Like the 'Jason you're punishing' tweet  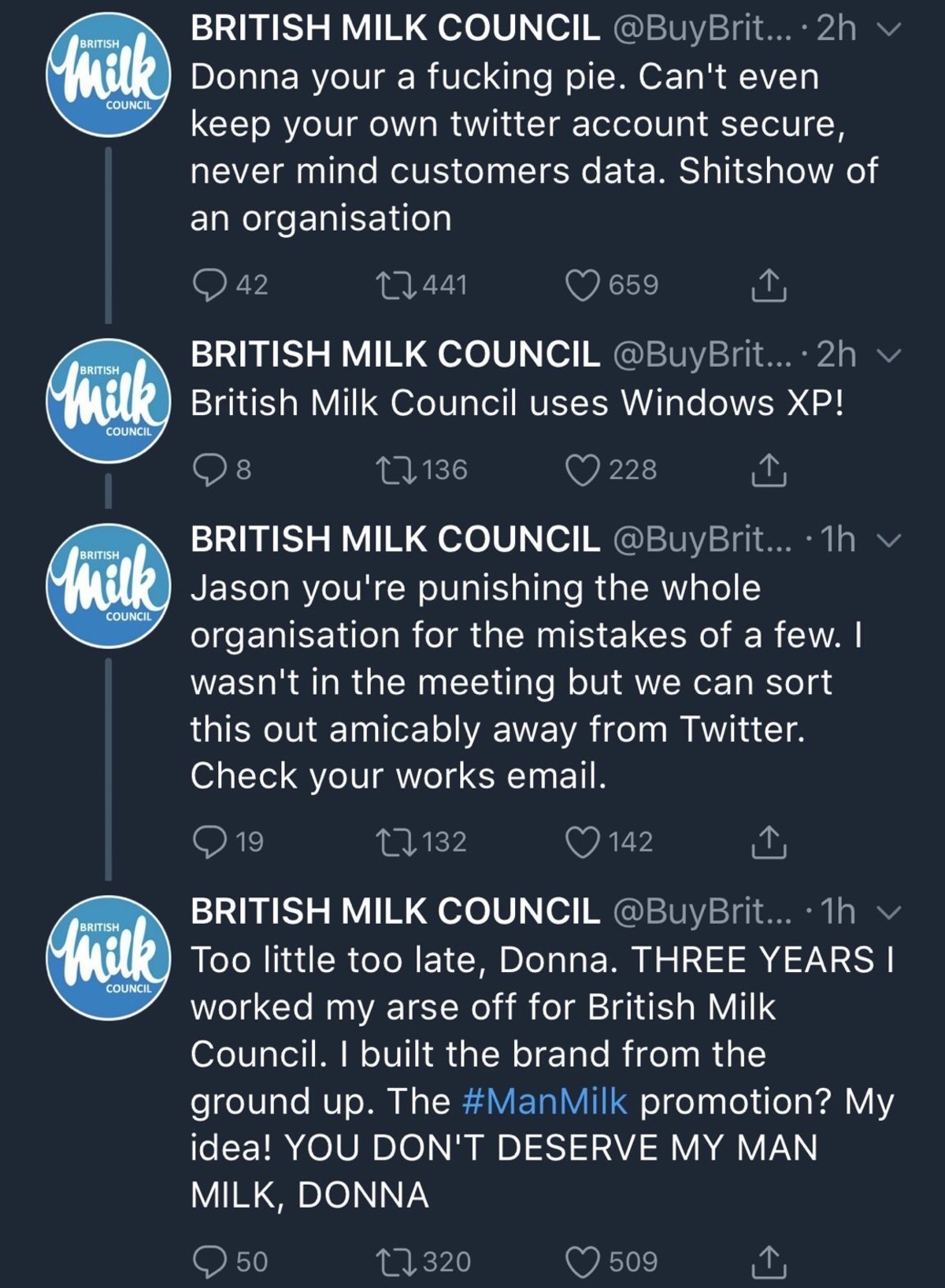583,842
